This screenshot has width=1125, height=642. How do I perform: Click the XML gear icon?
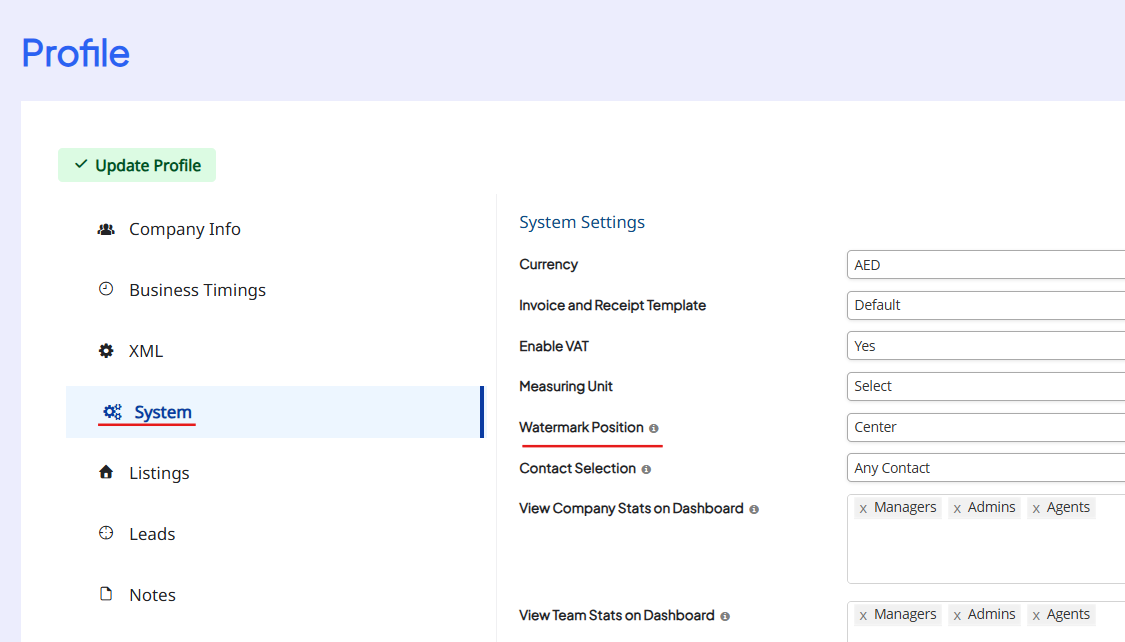[106, 351]
